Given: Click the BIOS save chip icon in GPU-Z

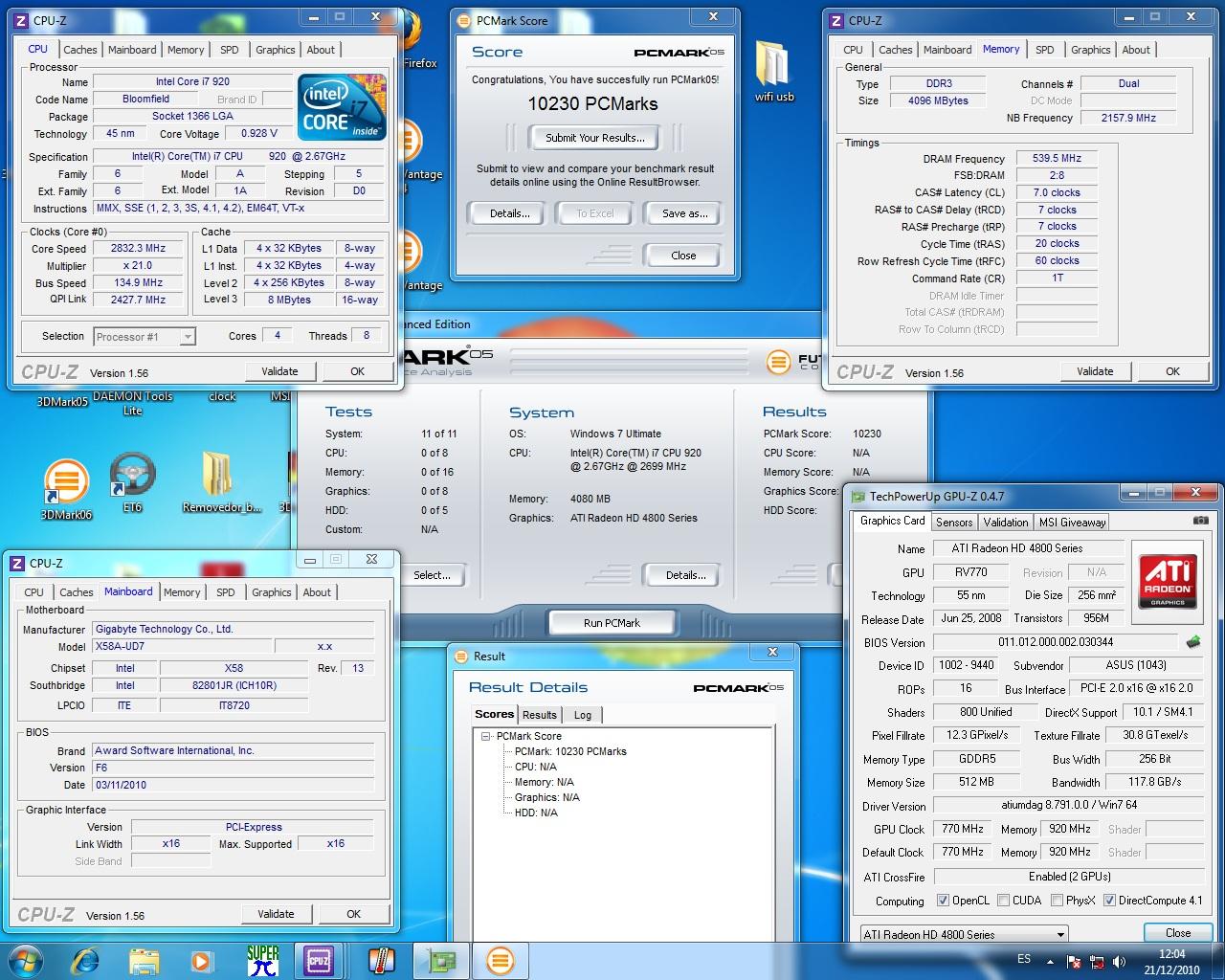Looking at the screenshot, I should click(1193, 641).
